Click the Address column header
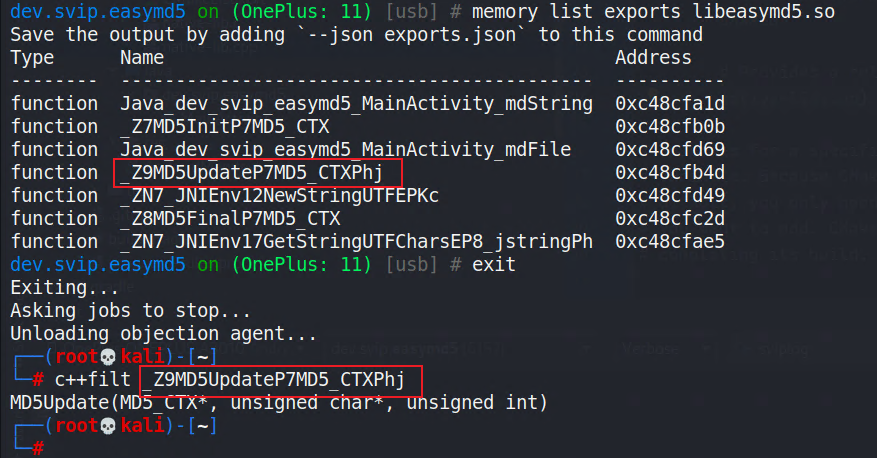877x458 pixels. coord(653,58)
